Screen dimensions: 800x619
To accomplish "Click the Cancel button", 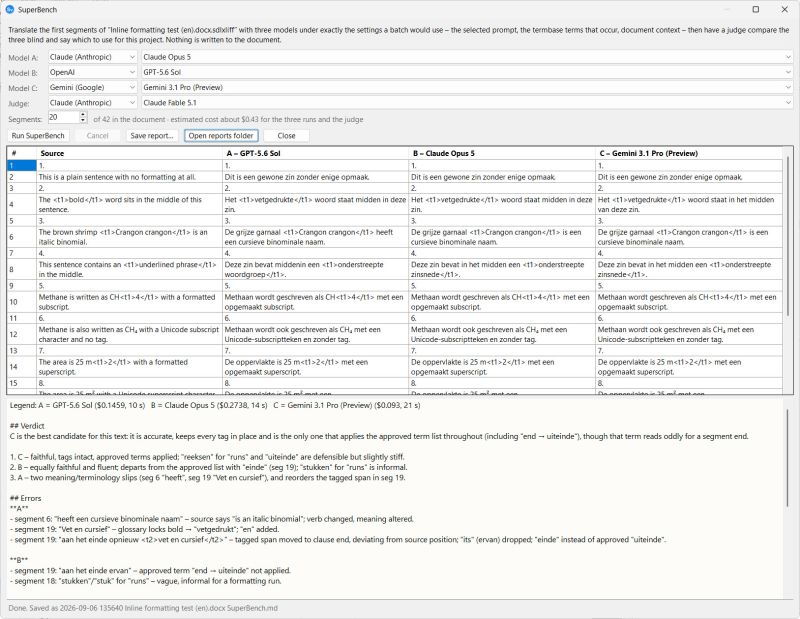I will click(97, 136).
